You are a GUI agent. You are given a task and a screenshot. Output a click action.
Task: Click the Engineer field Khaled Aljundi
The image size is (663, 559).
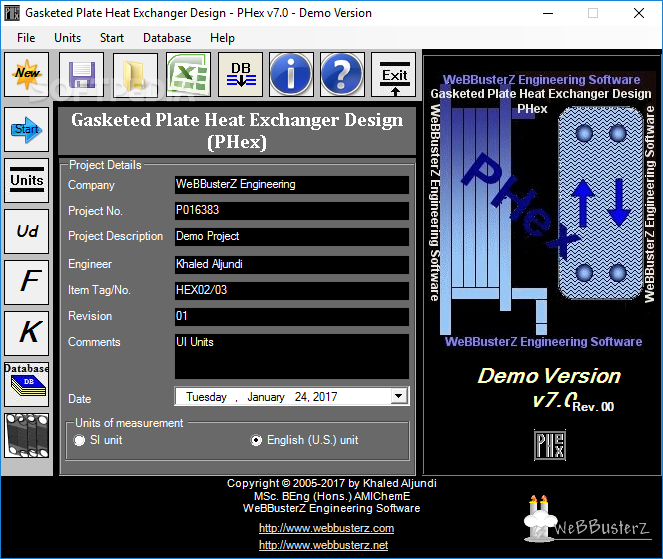[292, 265]
